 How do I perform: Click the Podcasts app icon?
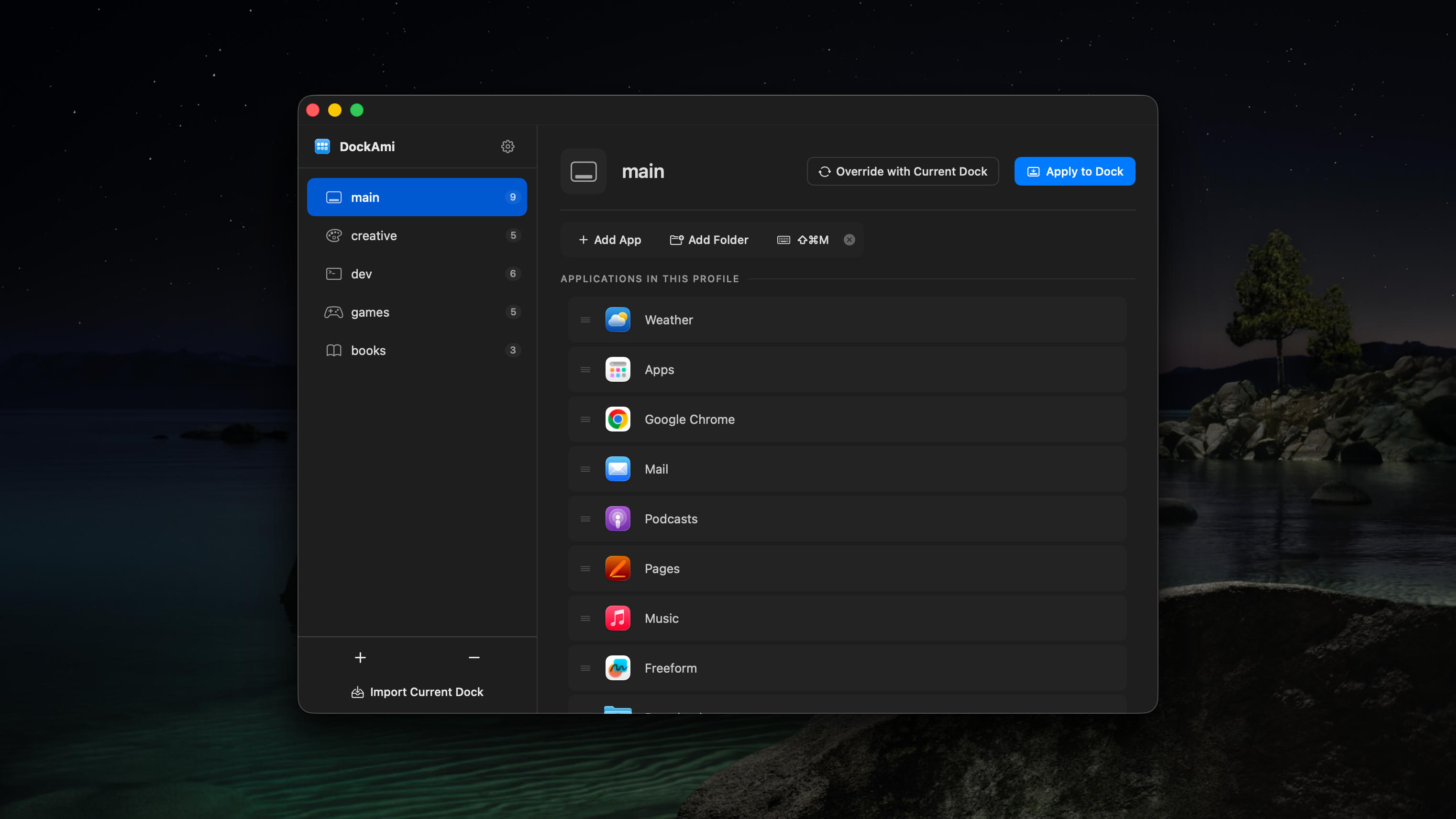617,519
